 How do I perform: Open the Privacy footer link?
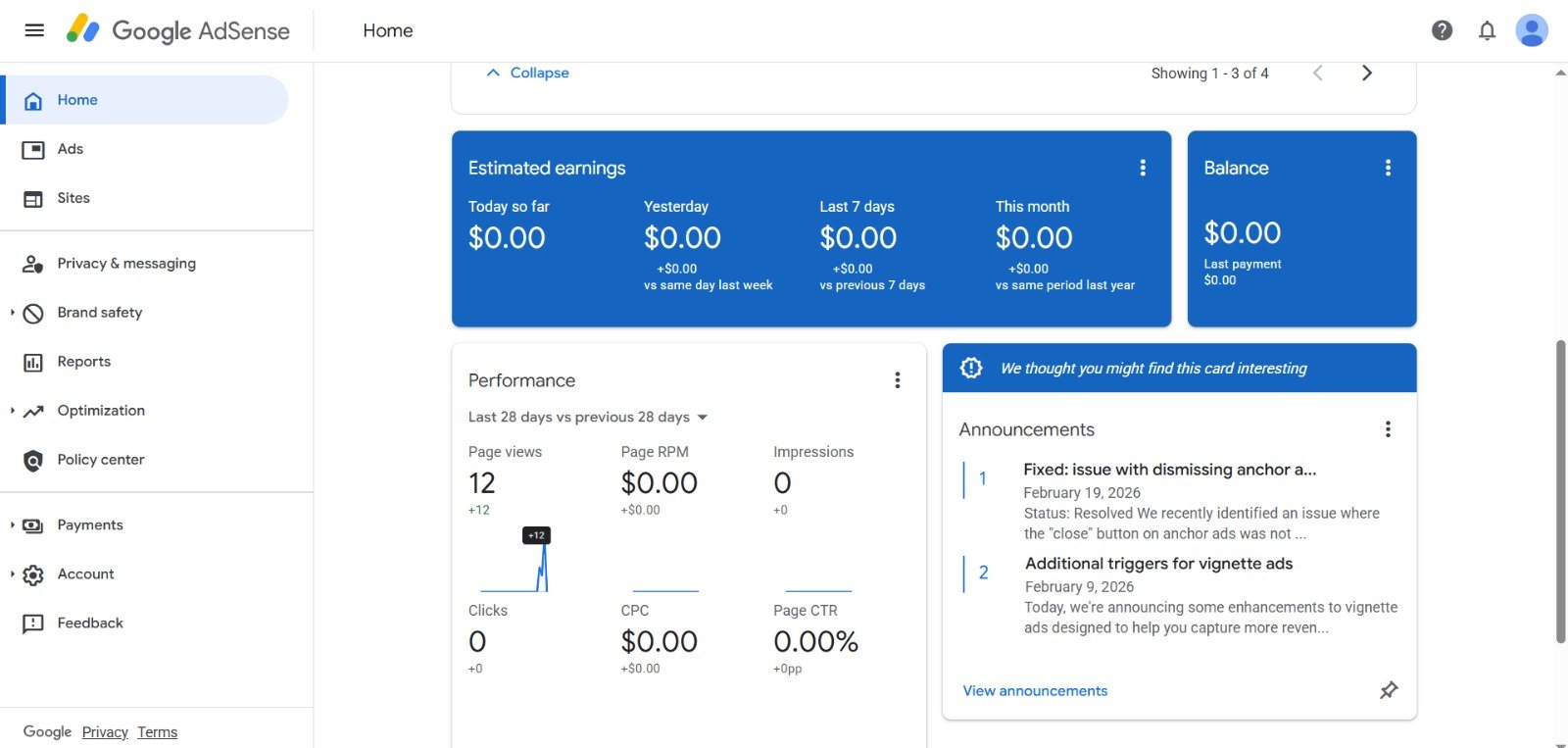pos(105,732)
